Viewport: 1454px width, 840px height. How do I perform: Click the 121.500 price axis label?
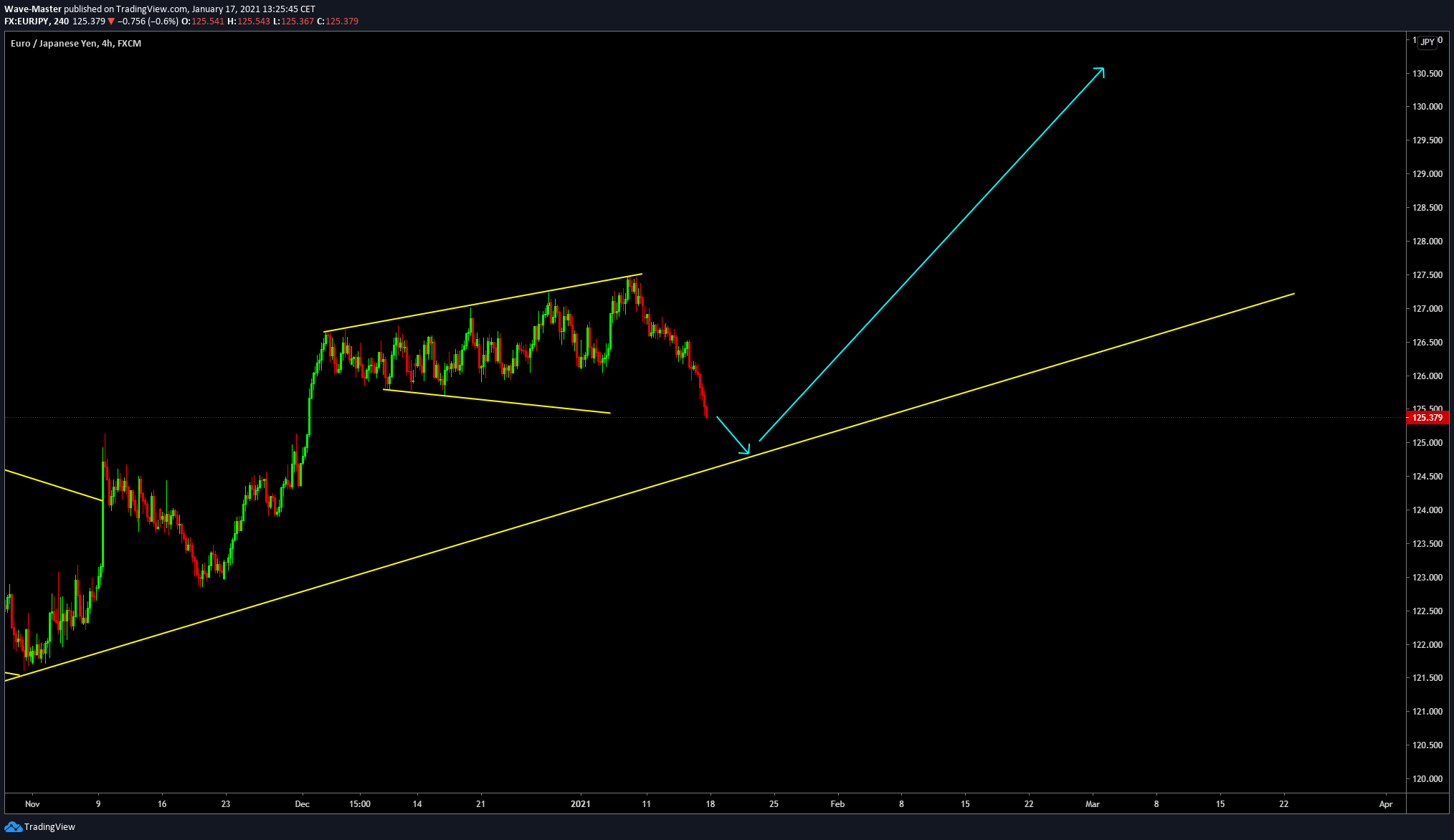1427,678
